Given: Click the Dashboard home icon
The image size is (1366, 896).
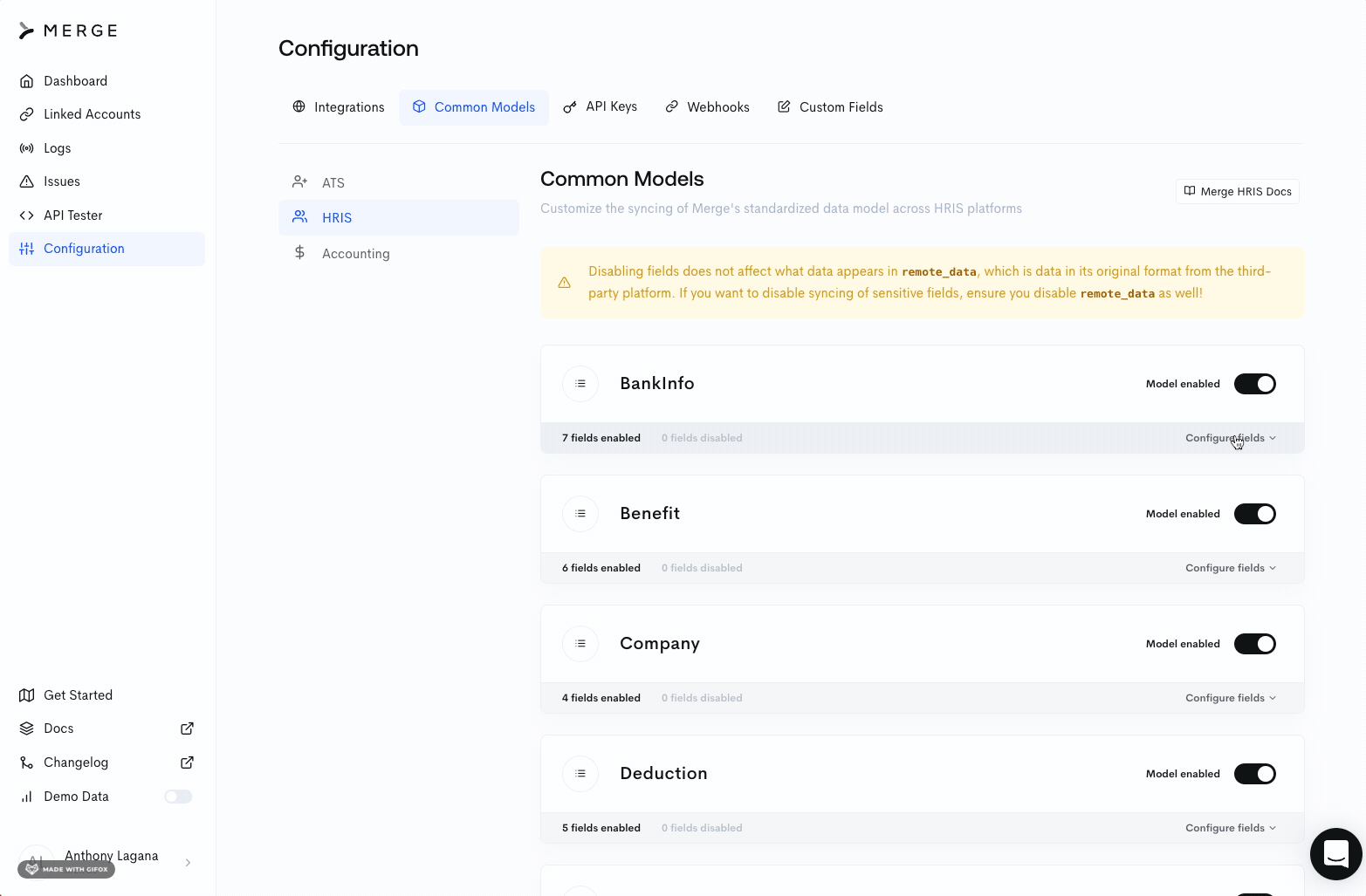Looking at the screenshot, I should pos(27,81).
